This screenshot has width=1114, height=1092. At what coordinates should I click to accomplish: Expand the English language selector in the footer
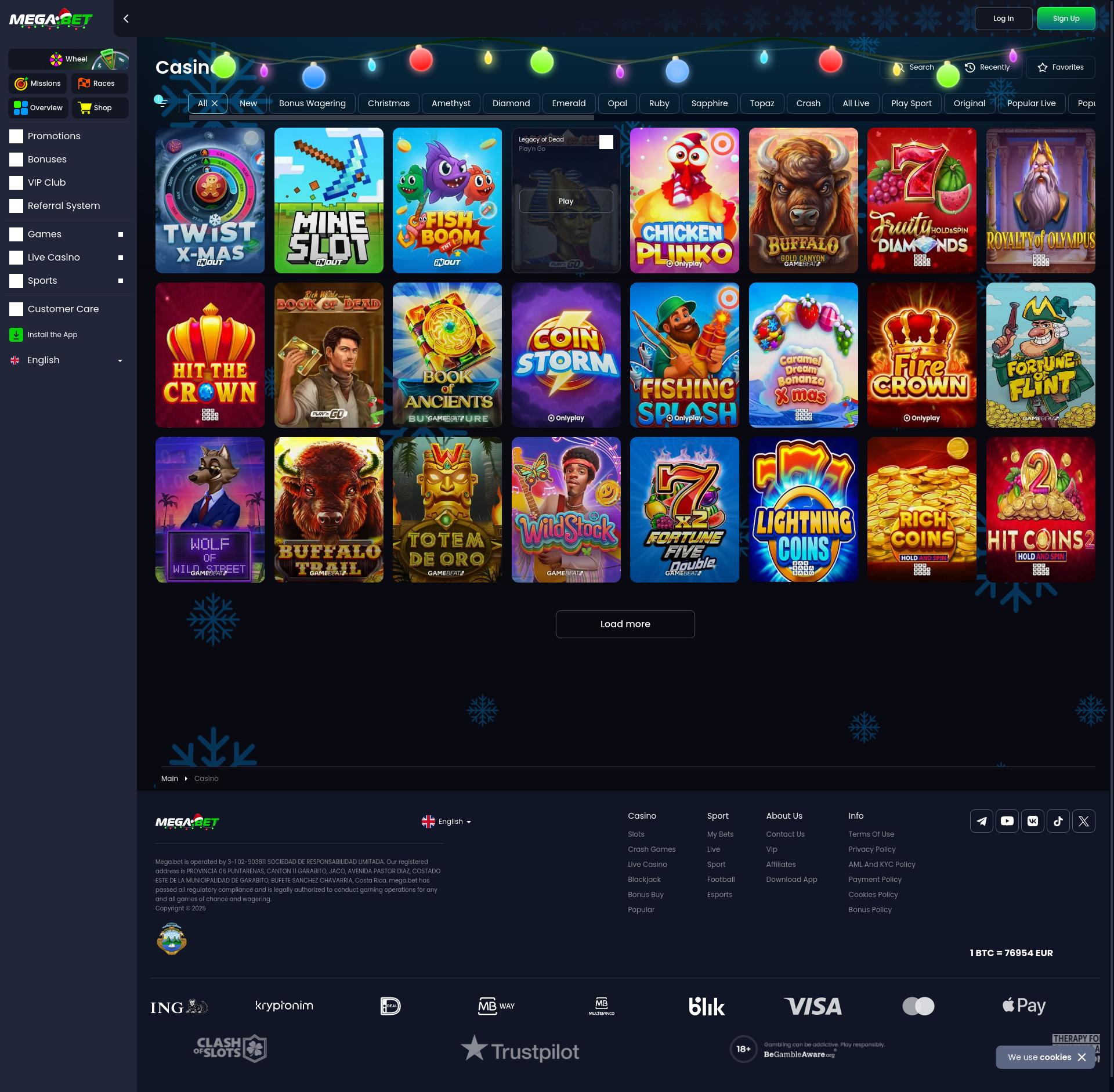click(447, 821)
